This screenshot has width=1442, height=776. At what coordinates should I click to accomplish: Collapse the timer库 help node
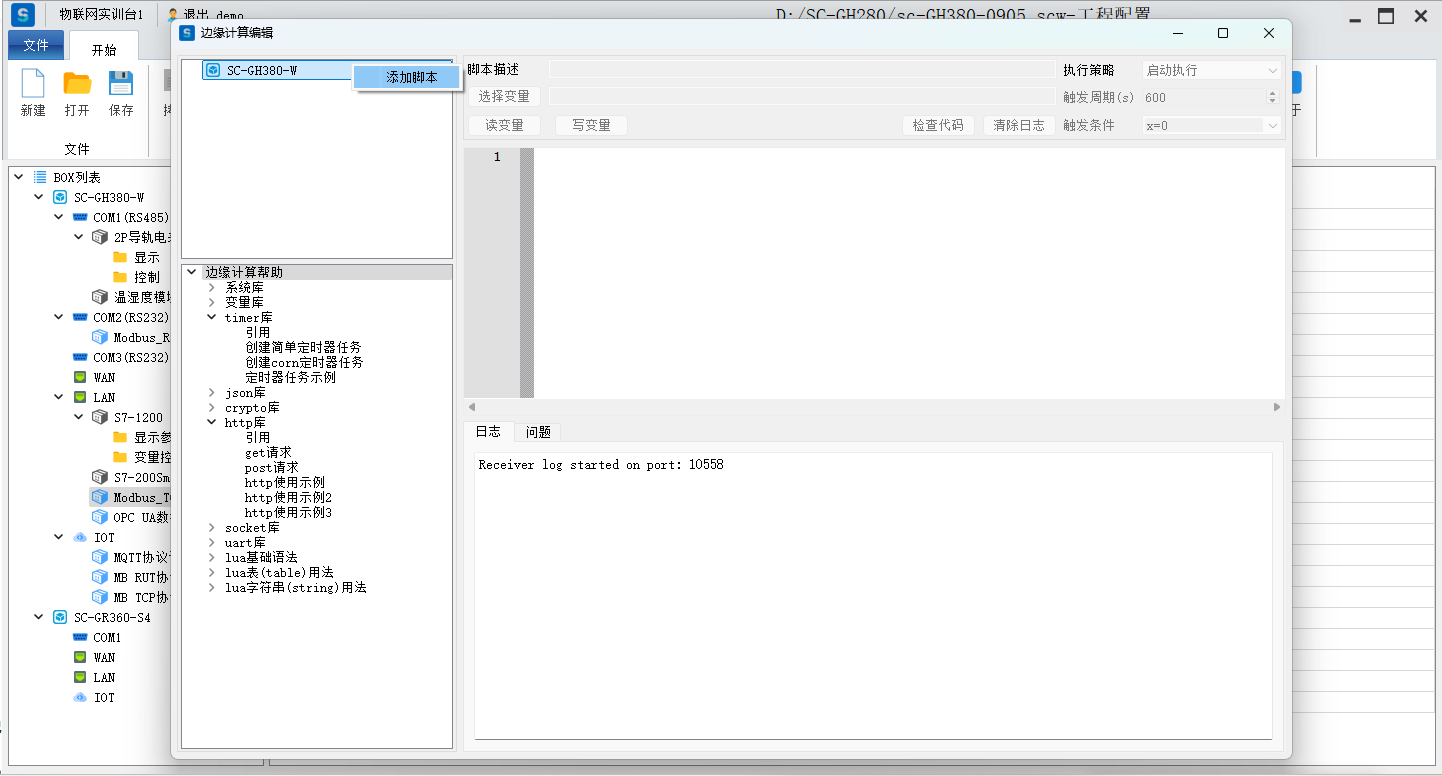212,318
